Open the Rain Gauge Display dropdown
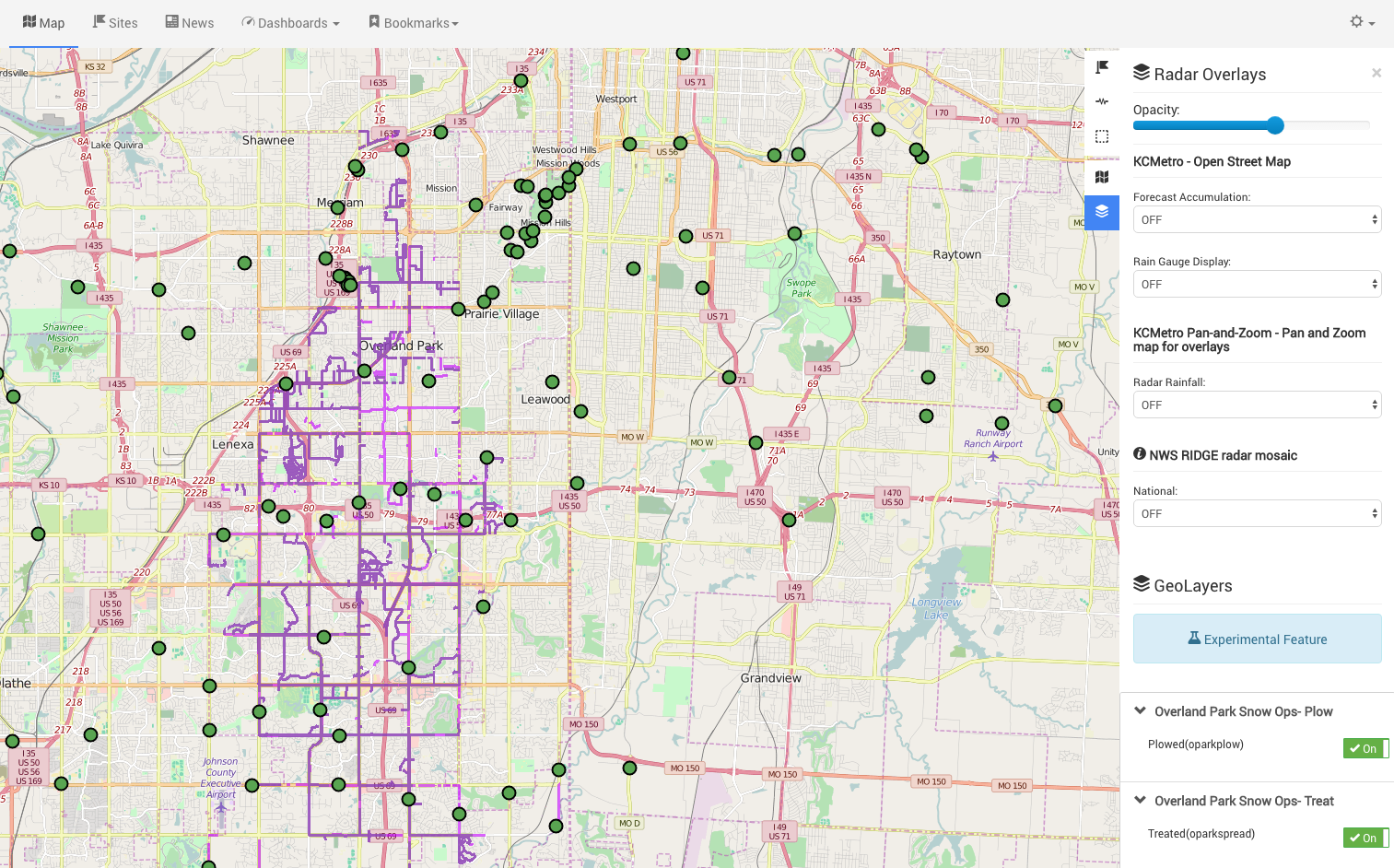 [1257, 284]
